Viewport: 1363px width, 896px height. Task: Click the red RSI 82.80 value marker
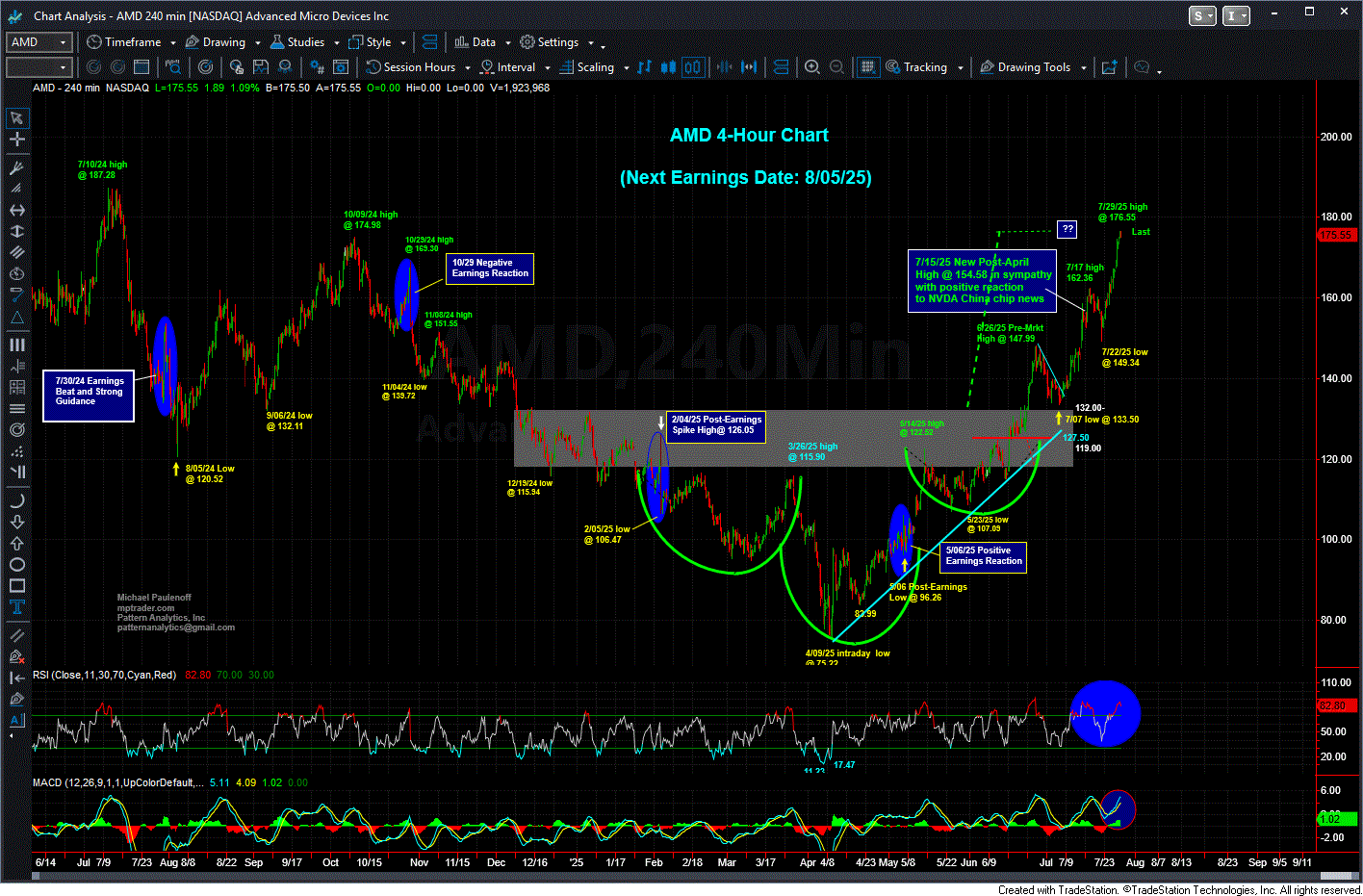point(1336,705)
